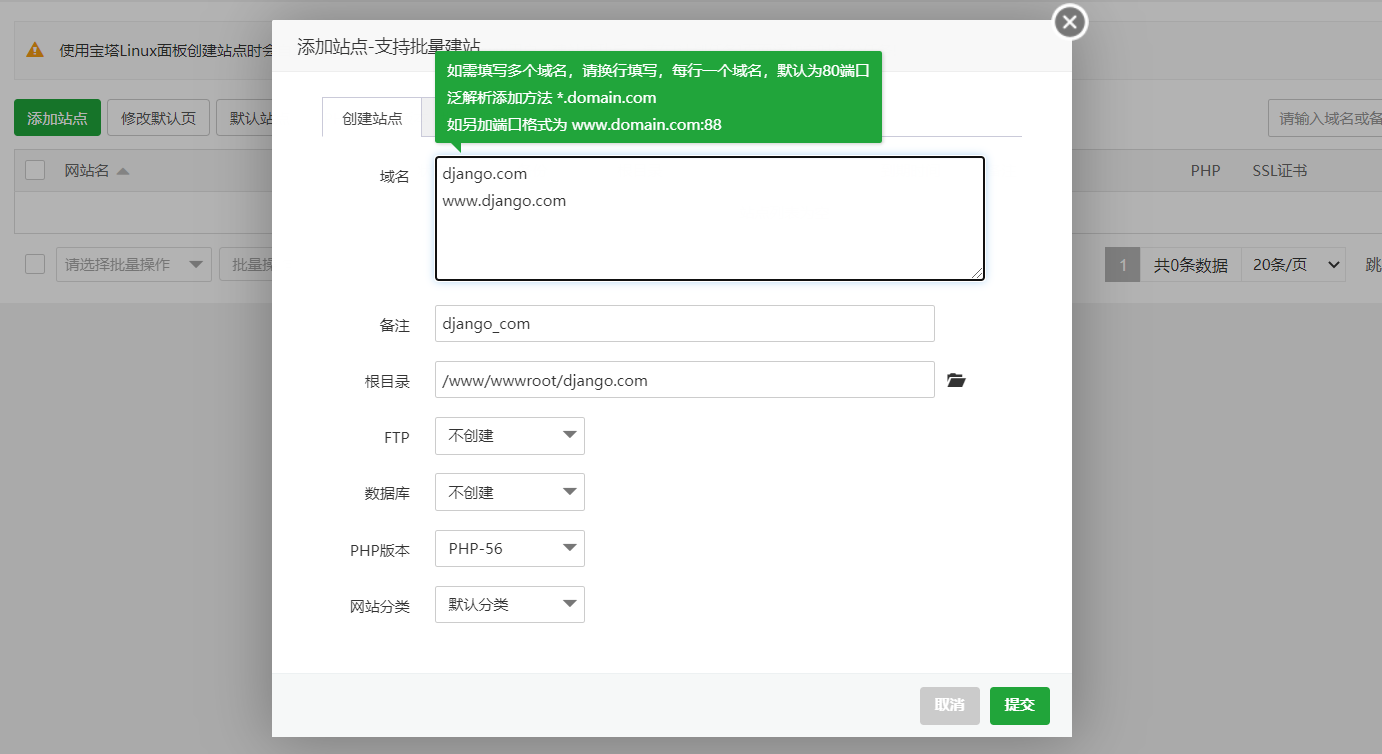
Task: Expand the 请选择批量操作 dropdown
Action: (133, 263)
